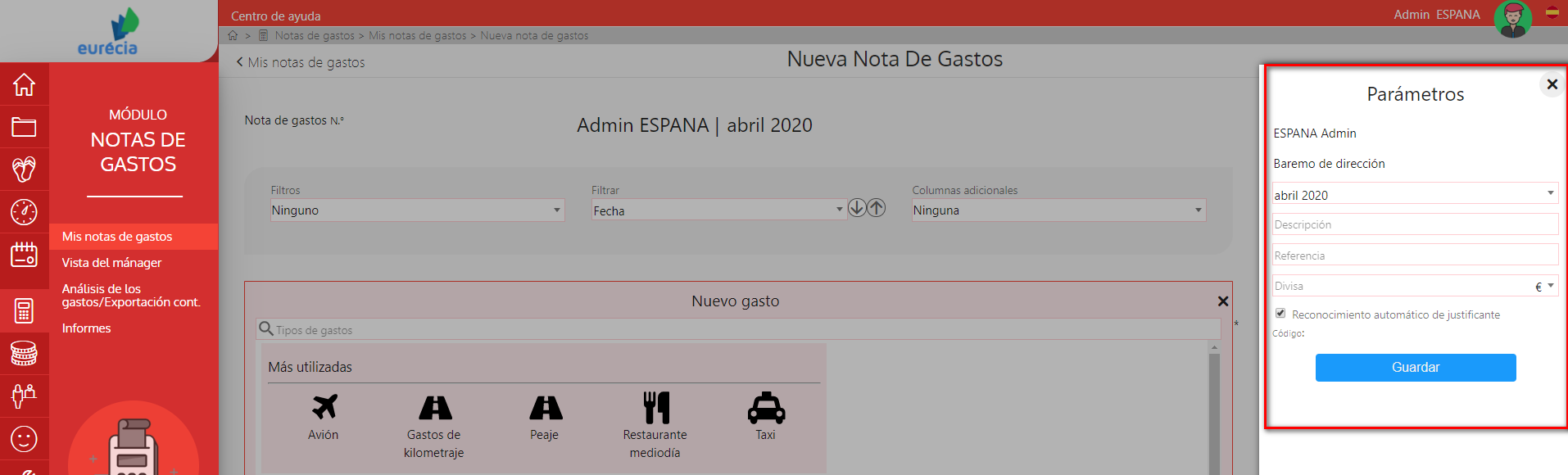Toggle Reconocimiento automático de justificante checkbox
The image size is (1568, 475).
tap(1280, 313)
